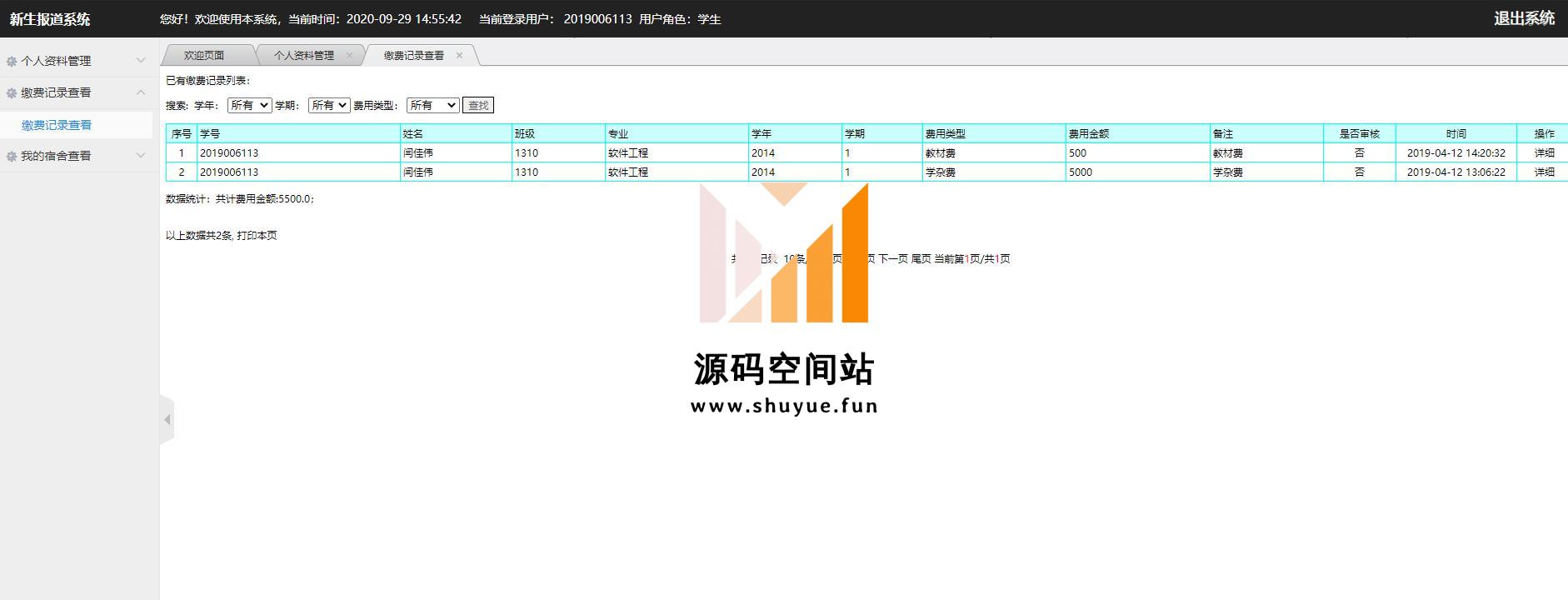The height and width of the screenshot is (600, 1568).
Task: Click gear icon beside 个人资料管理
Action: pyautogui.click(x=12, y=61)
